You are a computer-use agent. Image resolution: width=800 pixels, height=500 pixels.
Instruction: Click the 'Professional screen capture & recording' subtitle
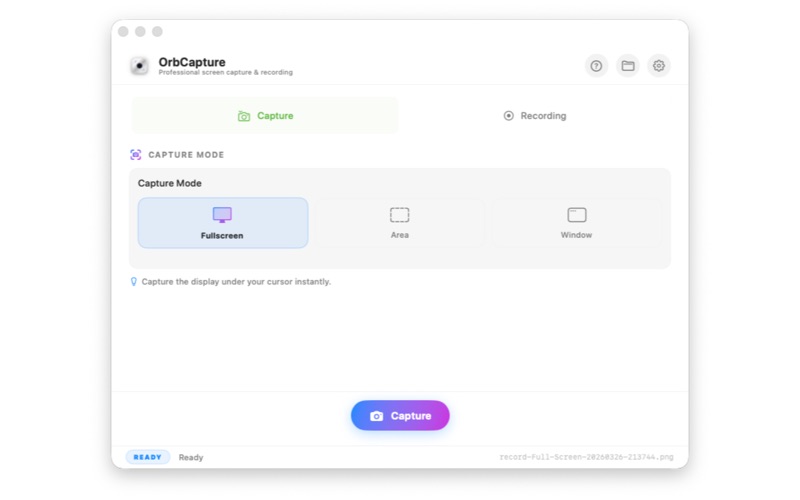tap(226, 72)
